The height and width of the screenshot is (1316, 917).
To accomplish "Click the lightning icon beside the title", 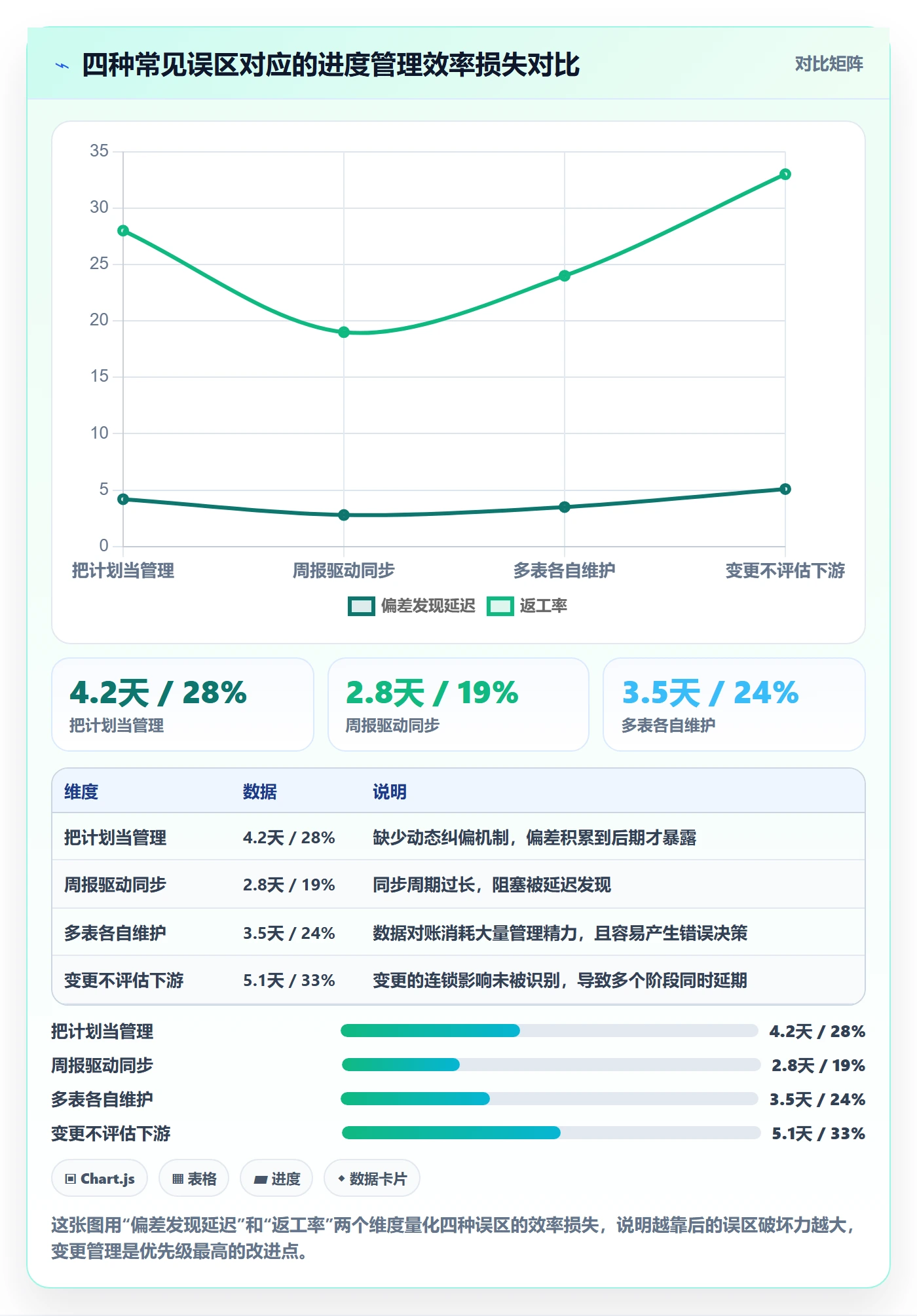I will pos(62,65).
